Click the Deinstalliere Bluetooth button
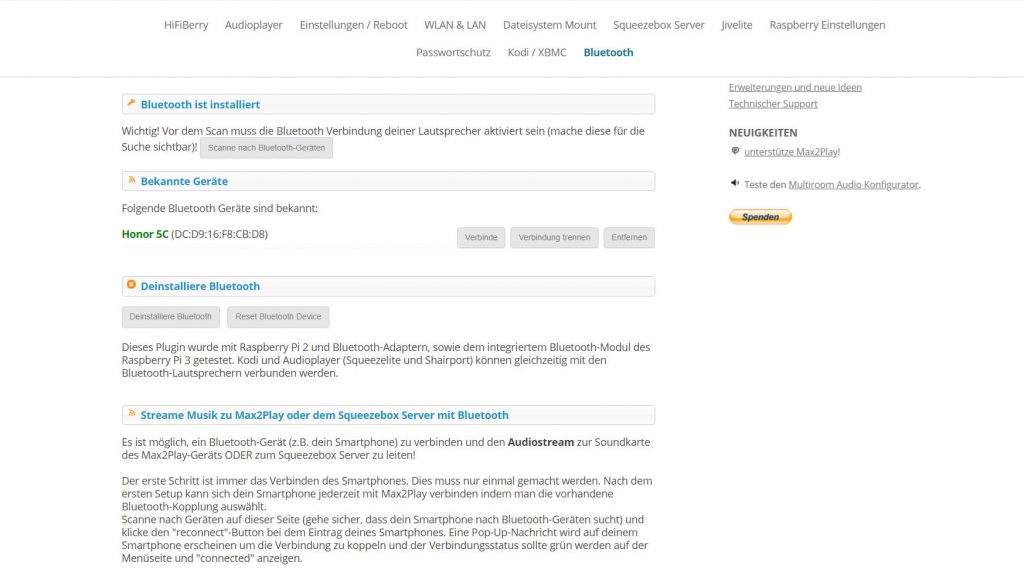The width and height of the screenshot is (1024, 576). tap(170, 317)
